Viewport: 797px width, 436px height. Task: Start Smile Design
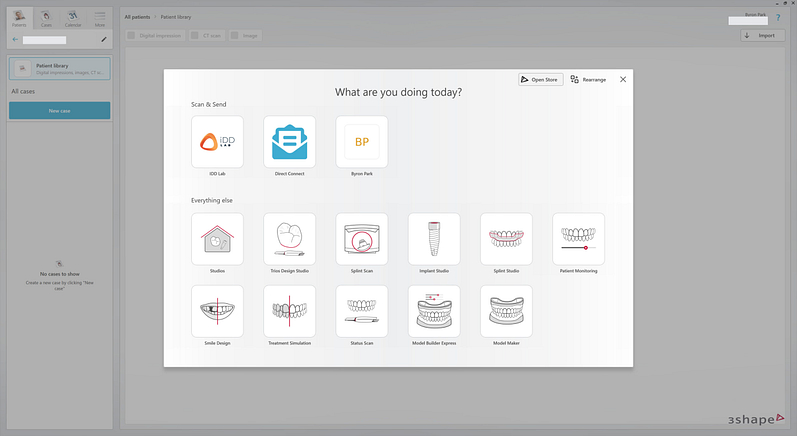coord(217,311)
